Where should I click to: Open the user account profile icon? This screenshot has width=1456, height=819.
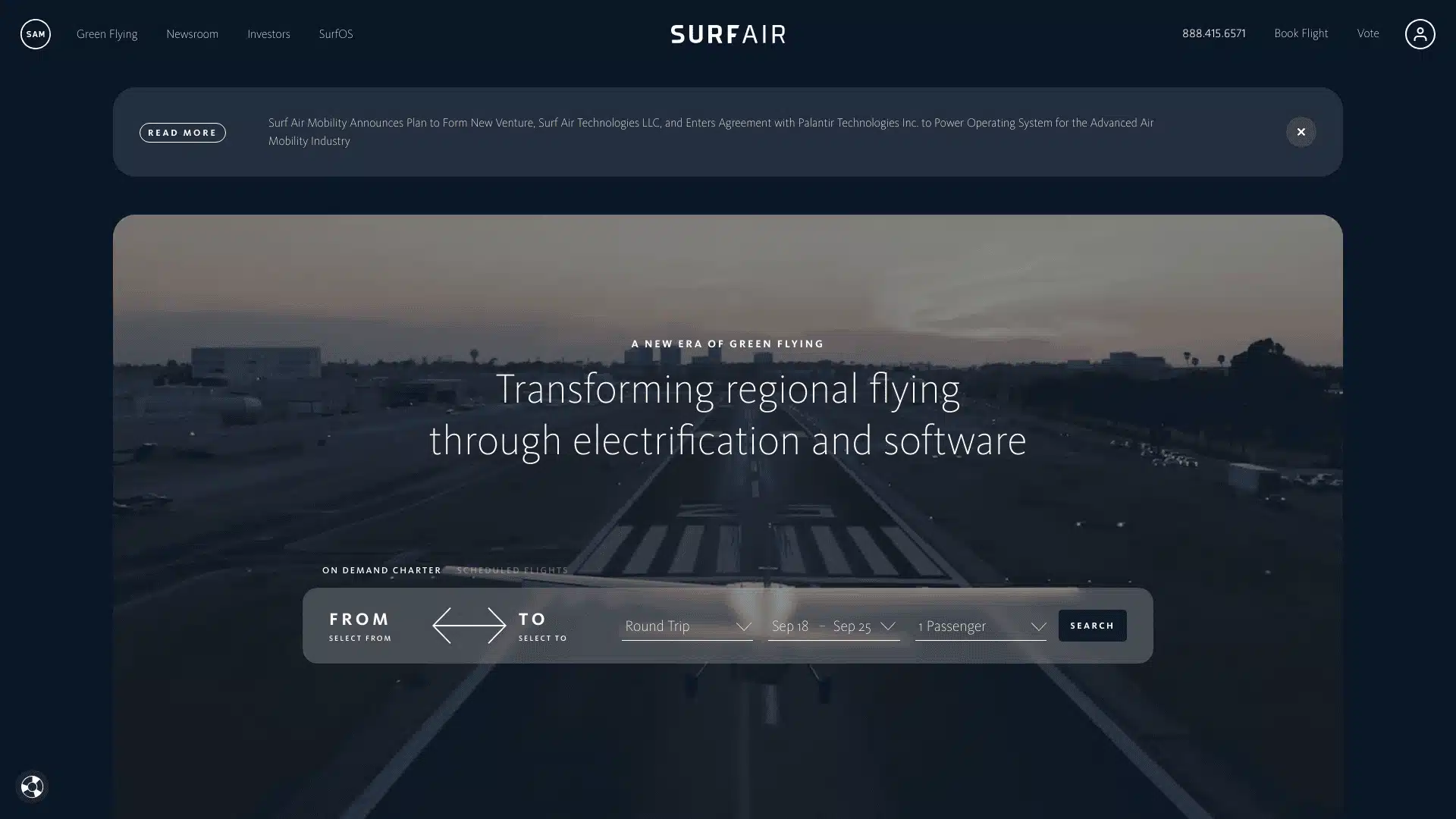1420,34
